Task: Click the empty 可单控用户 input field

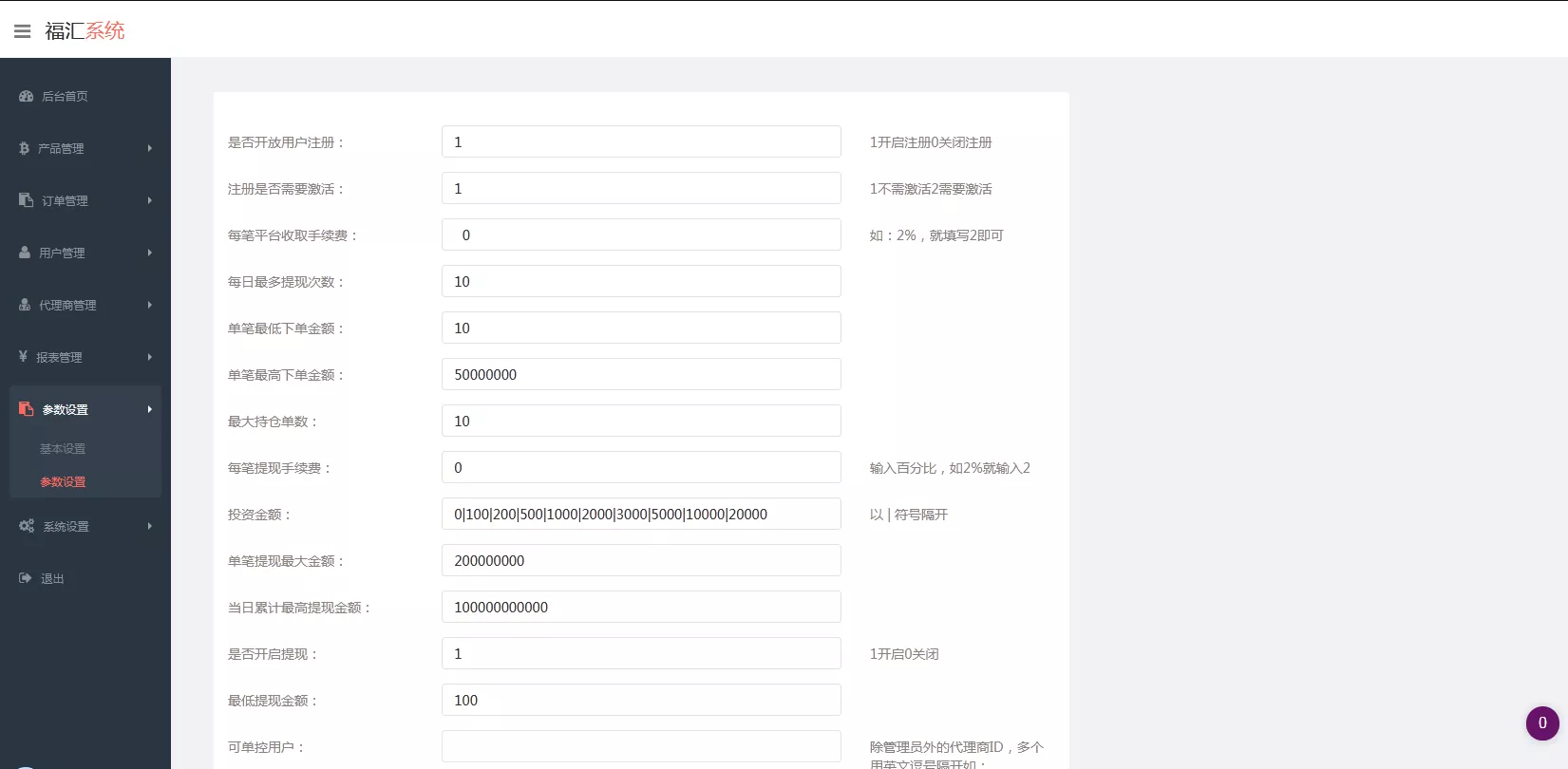Action: coord(641,746)
